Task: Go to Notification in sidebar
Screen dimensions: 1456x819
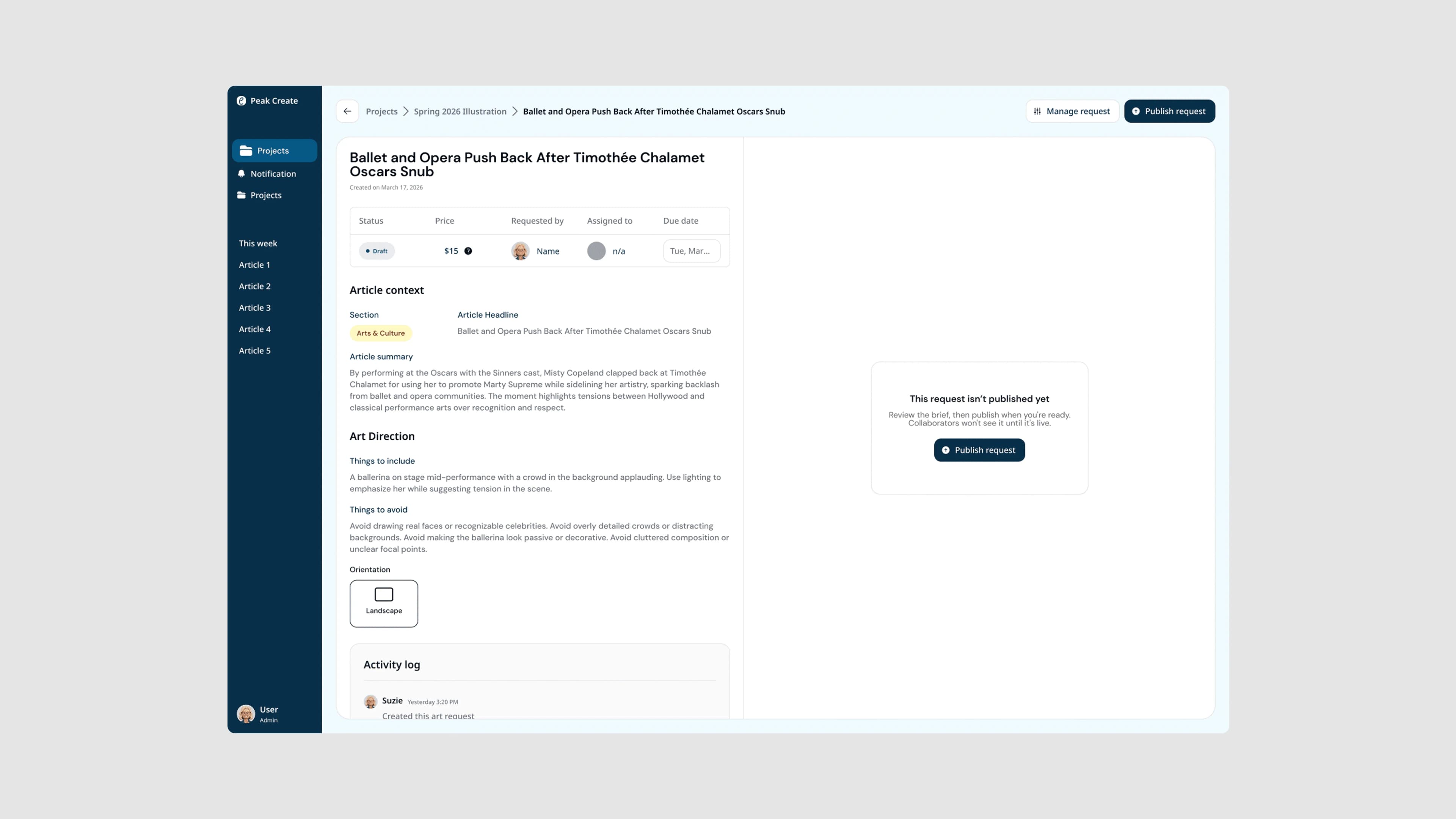Action: point(273,174)
